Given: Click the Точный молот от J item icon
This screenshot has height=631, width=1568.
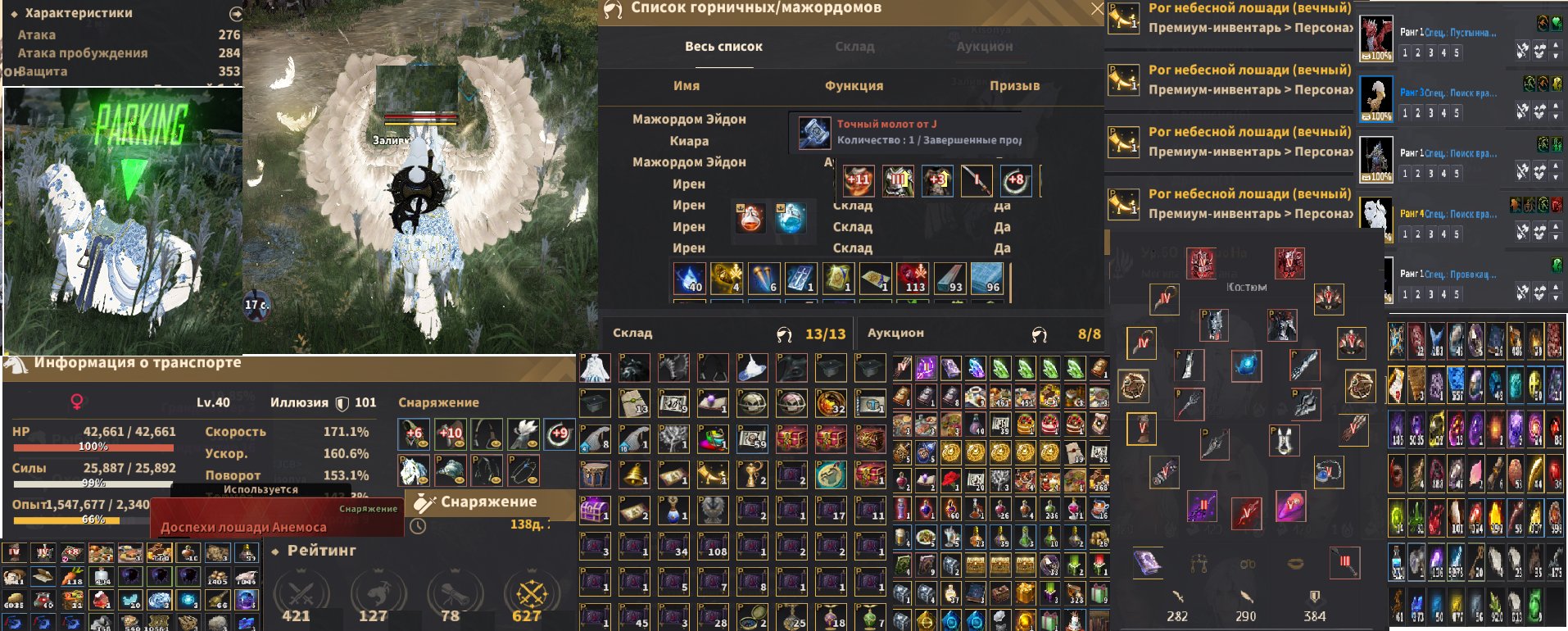Looking at the screenshot, I should [814, 133].
